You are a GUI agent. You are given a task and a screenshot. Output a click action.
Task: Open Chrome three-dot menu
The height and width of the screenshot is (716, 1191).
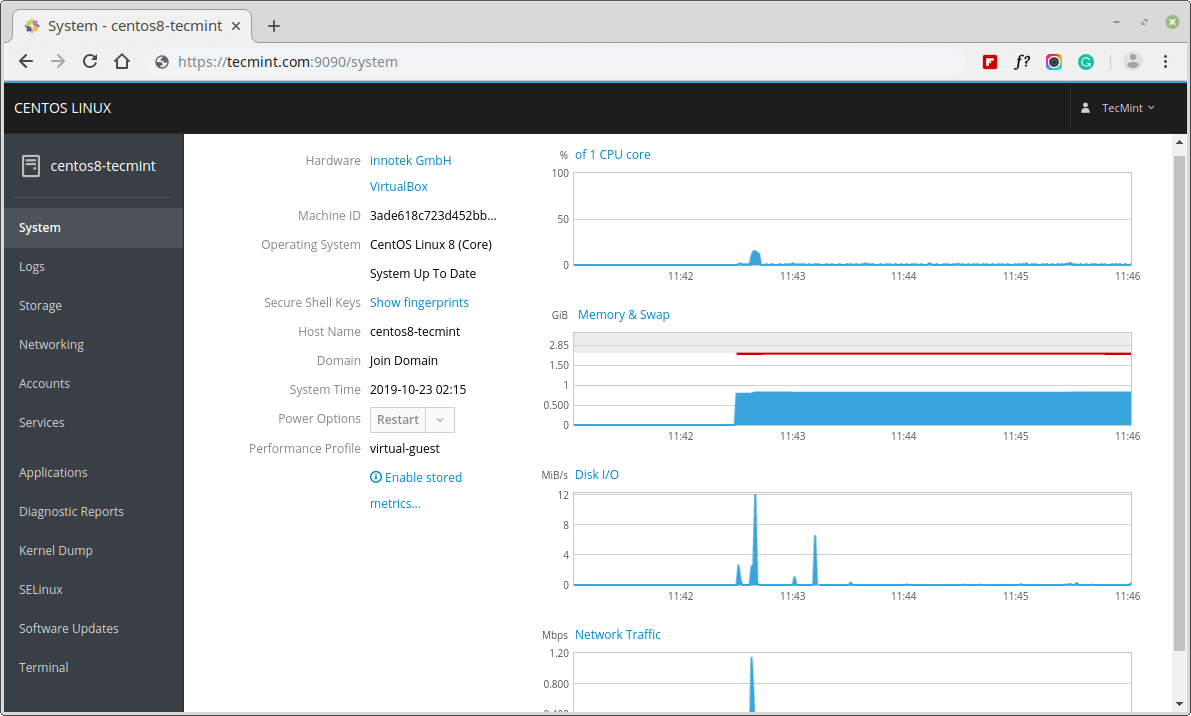[x=1165, y=62]
